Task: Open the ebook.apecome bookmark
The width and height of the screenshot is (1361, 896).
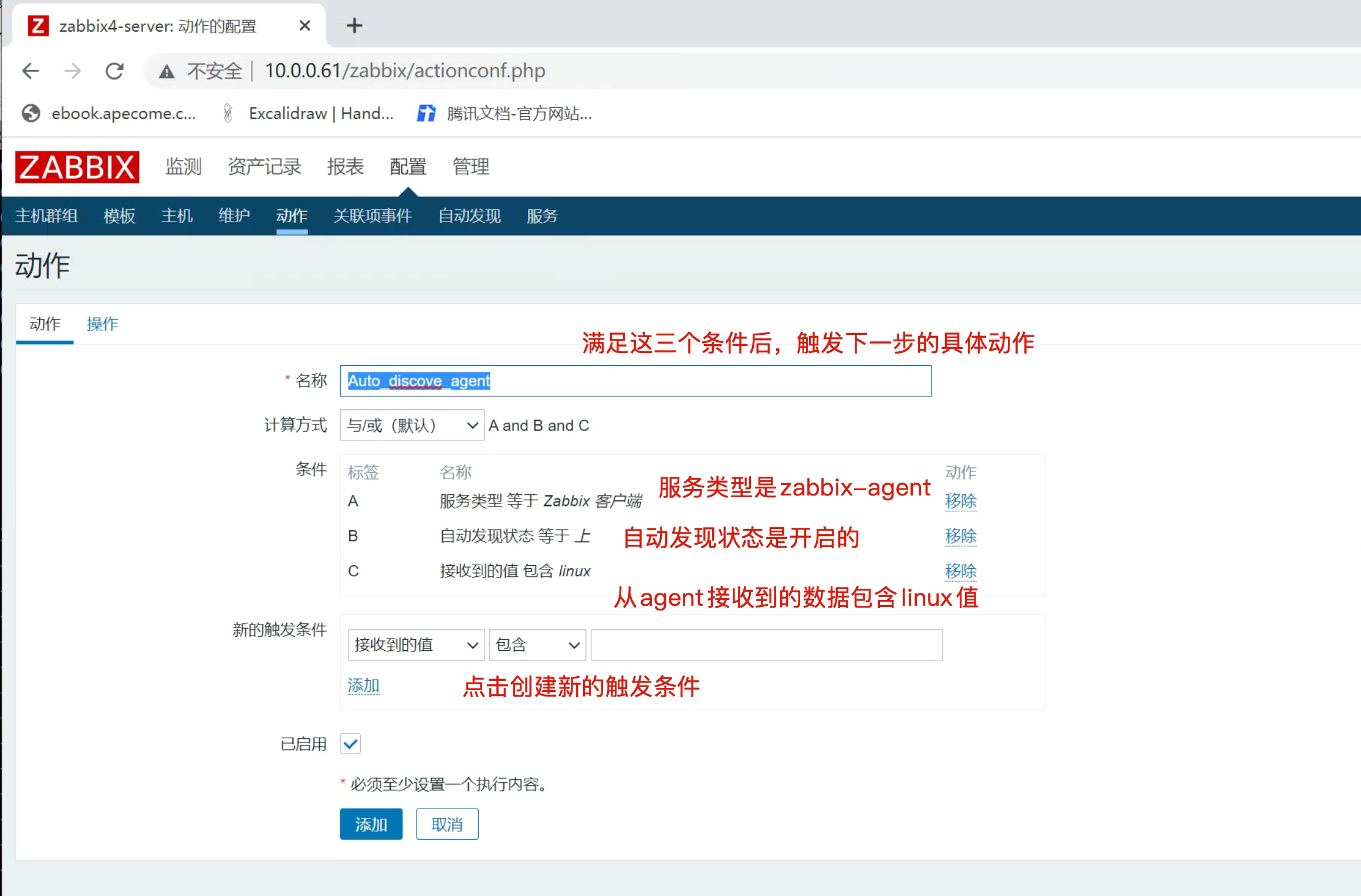Action: click(x=110, y=113)
